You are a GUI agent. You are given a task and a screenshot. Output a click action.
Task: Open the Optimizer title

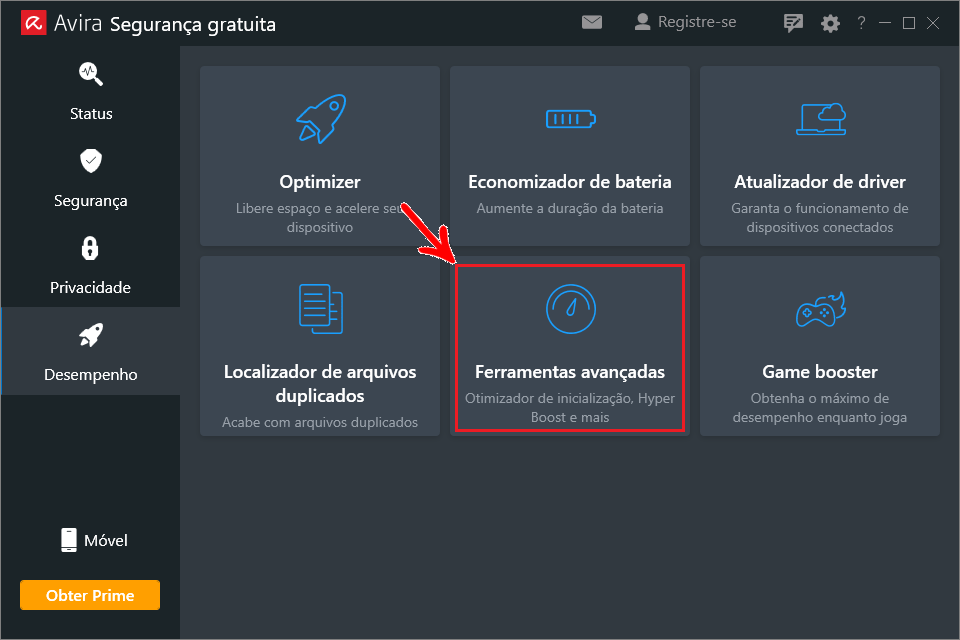coord(320,182)
